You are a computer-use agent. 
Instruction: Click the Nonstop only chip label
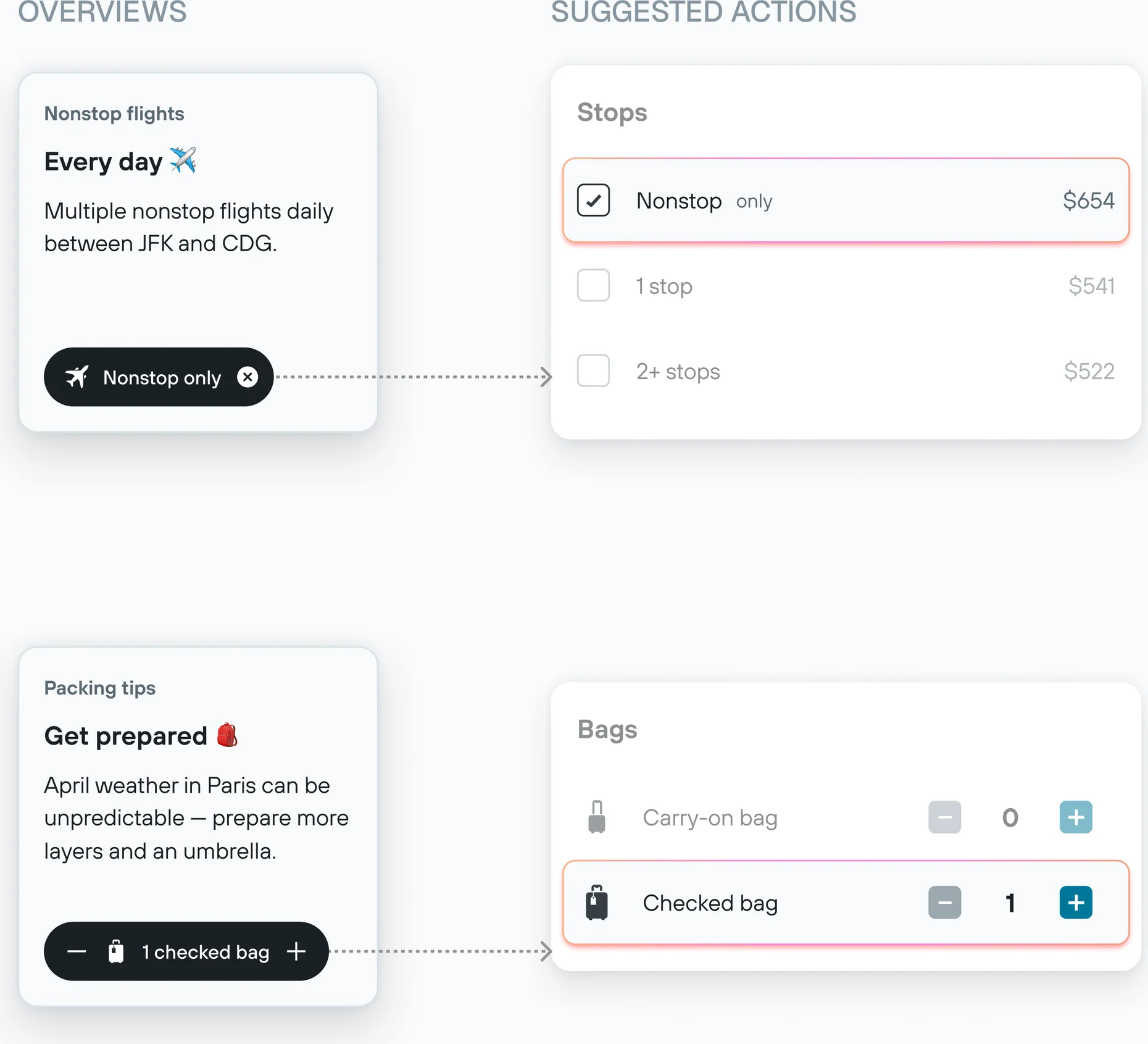(162, 377)
